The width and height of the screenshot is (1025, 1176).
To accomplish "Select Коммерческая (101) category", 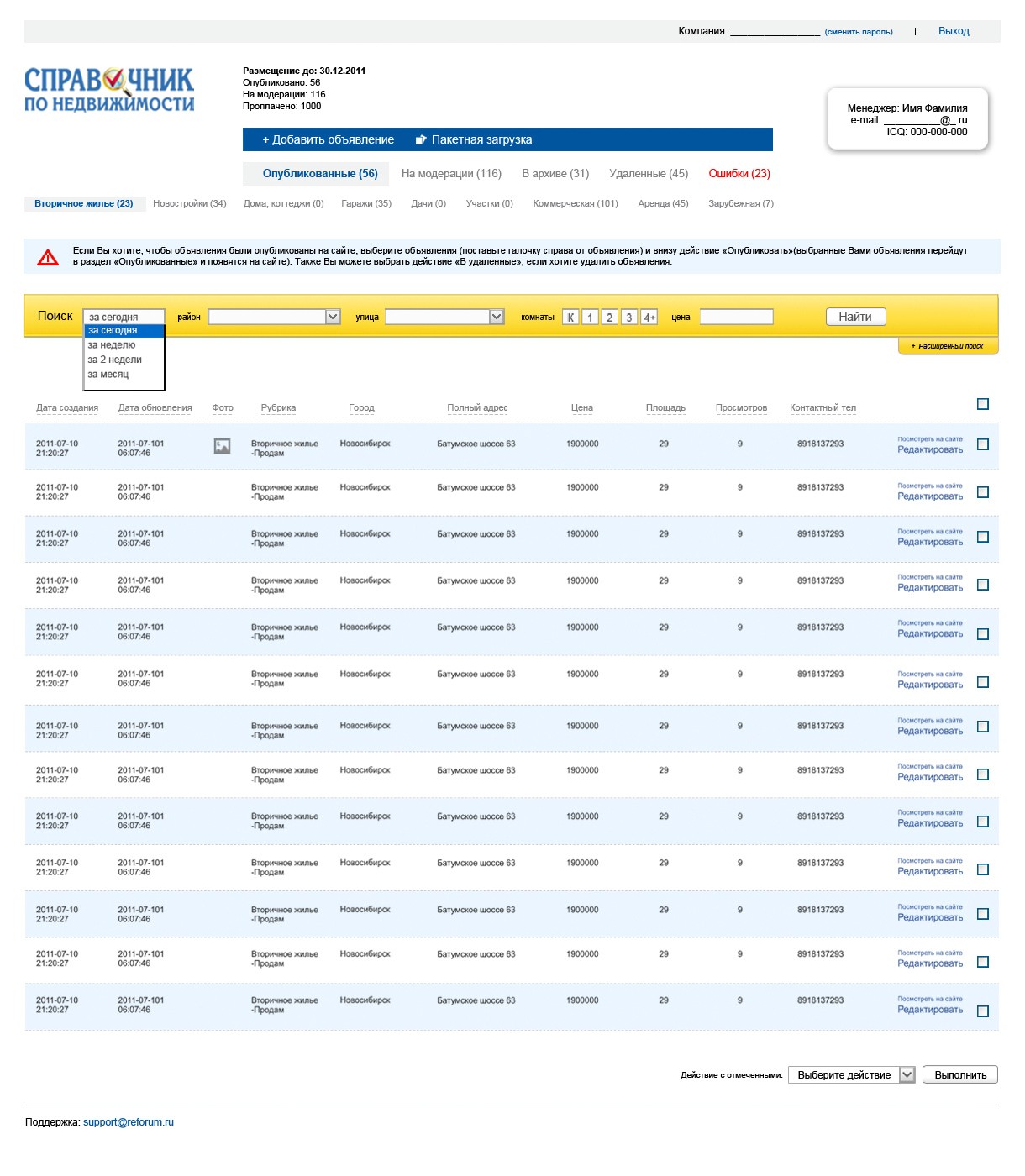I will pos(576,203).
